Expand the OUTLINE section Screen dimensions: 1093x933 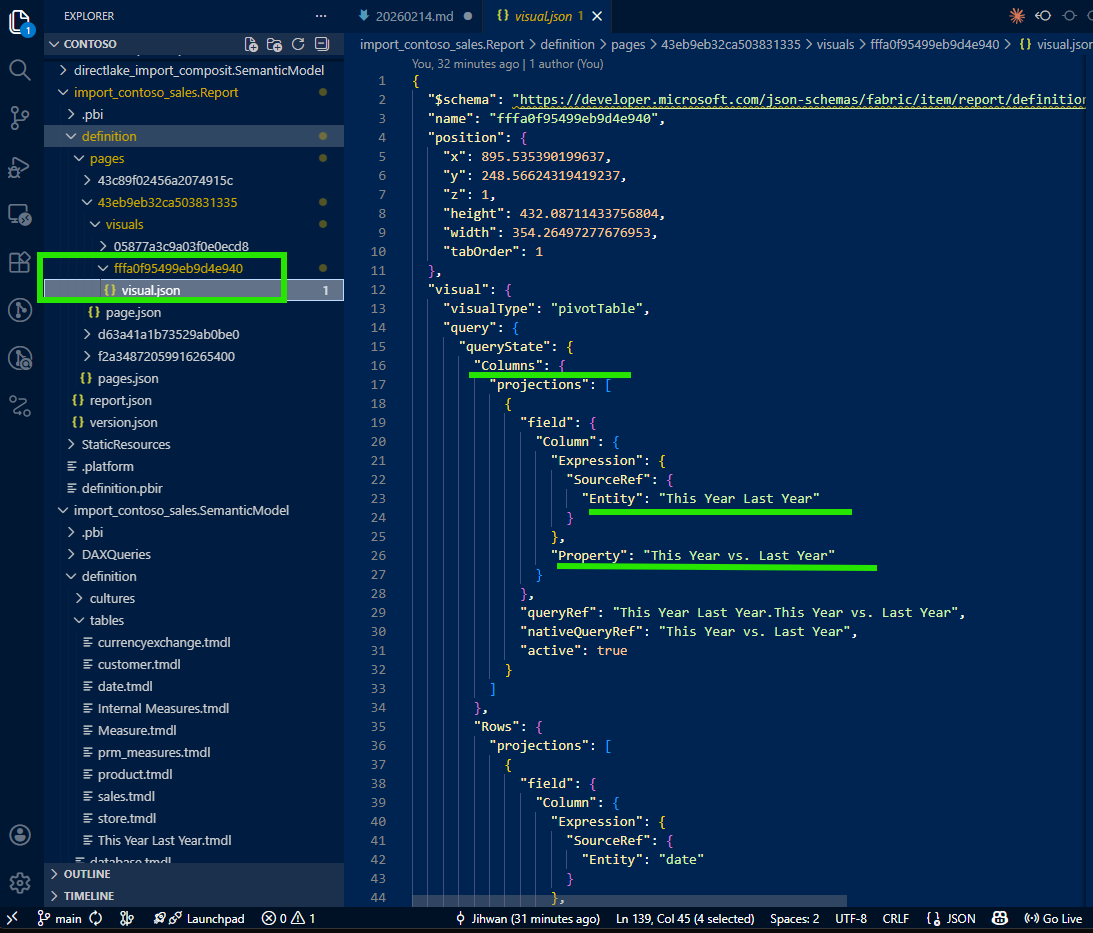tap(194, 874)
